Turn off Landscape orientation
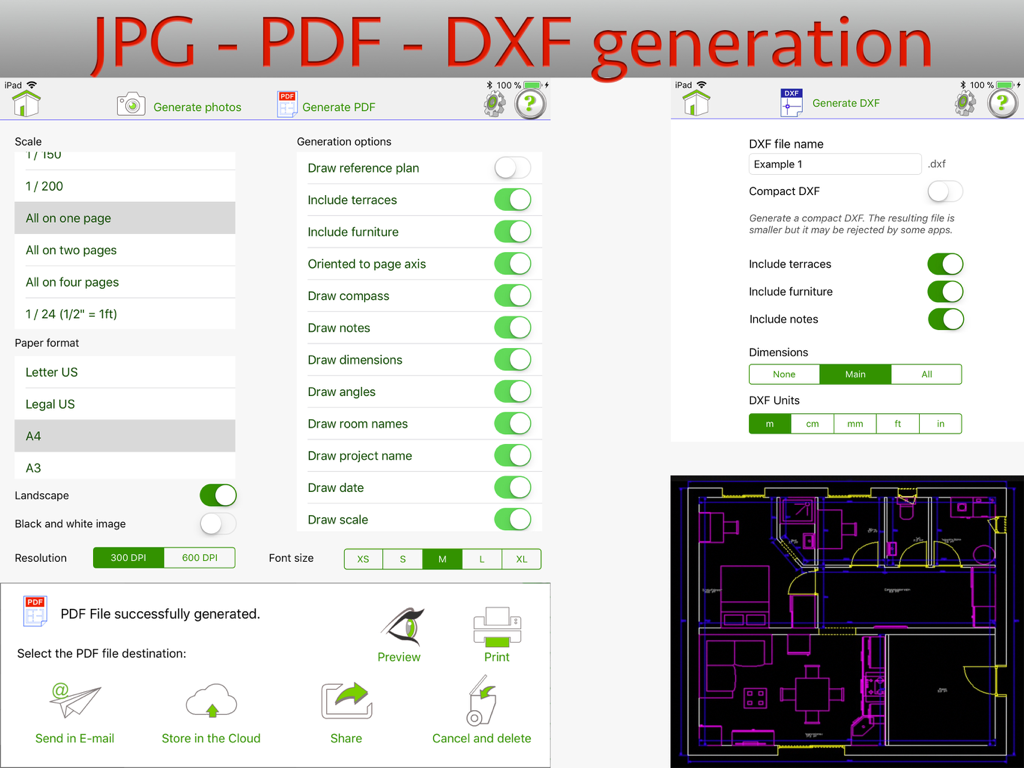Screen dimensions: 1024x768 click(218, 495)
